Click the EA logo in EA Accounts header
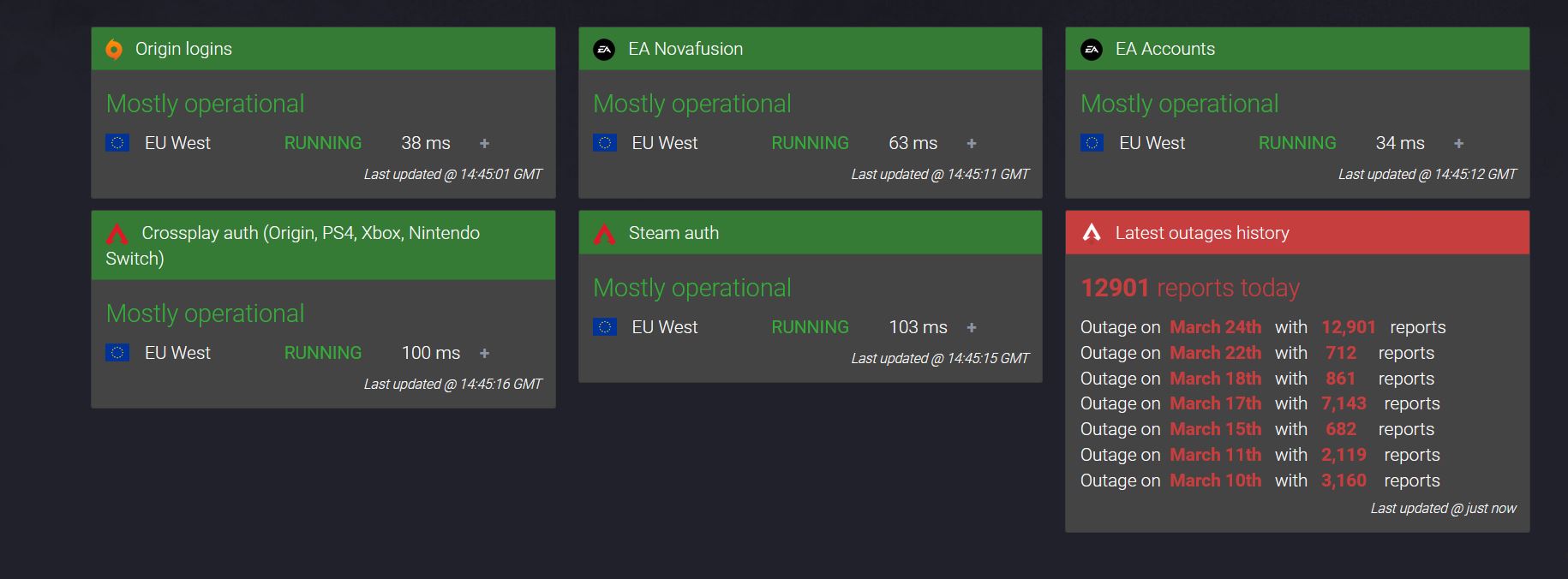1568x579 pixels. click(1091, 50)
